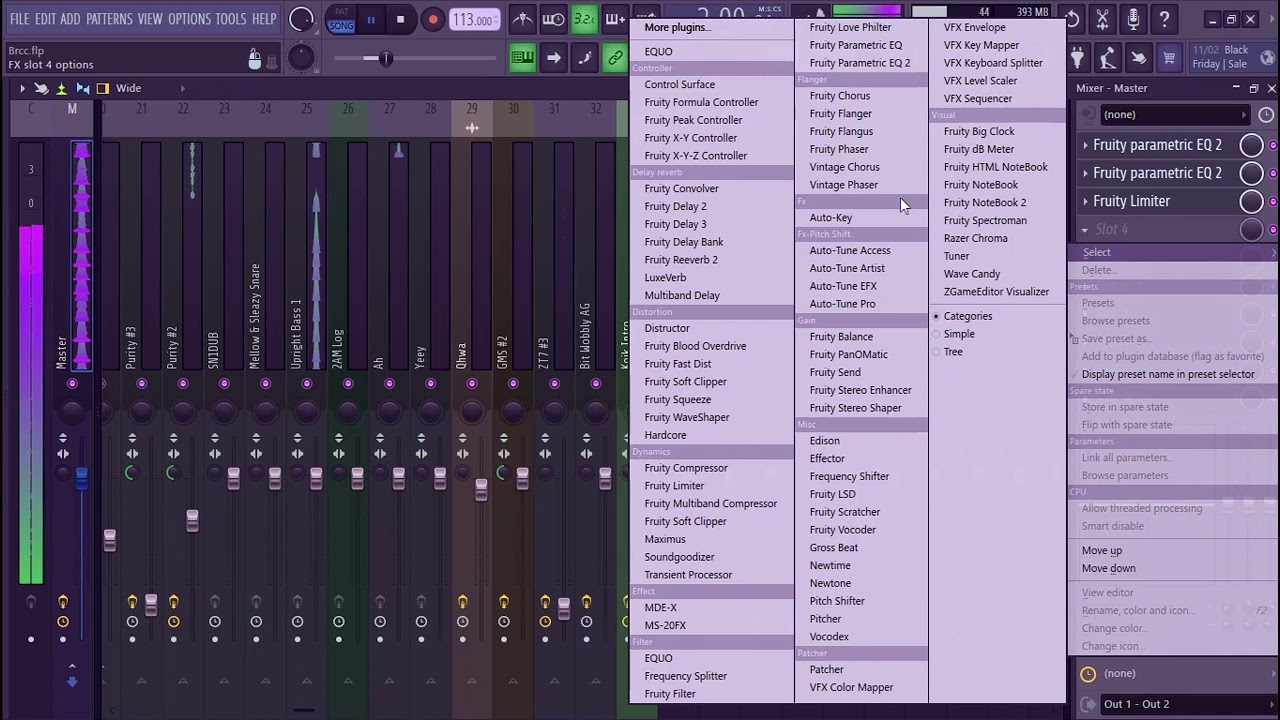
Task: Toggle the metronome icon
Action: [522, 19]
